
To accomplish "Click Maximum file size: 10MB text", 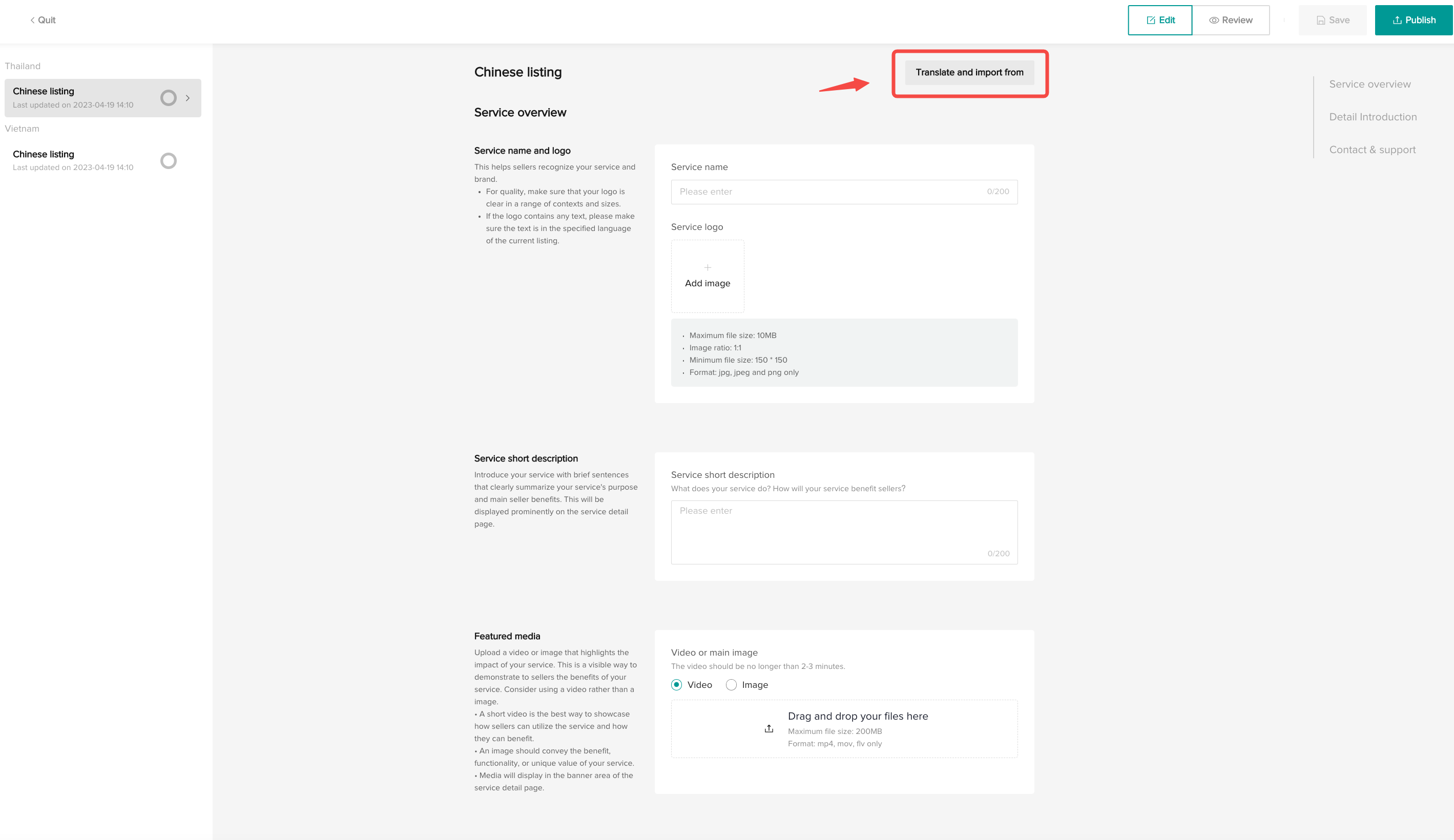I will (x=733, y=335).
